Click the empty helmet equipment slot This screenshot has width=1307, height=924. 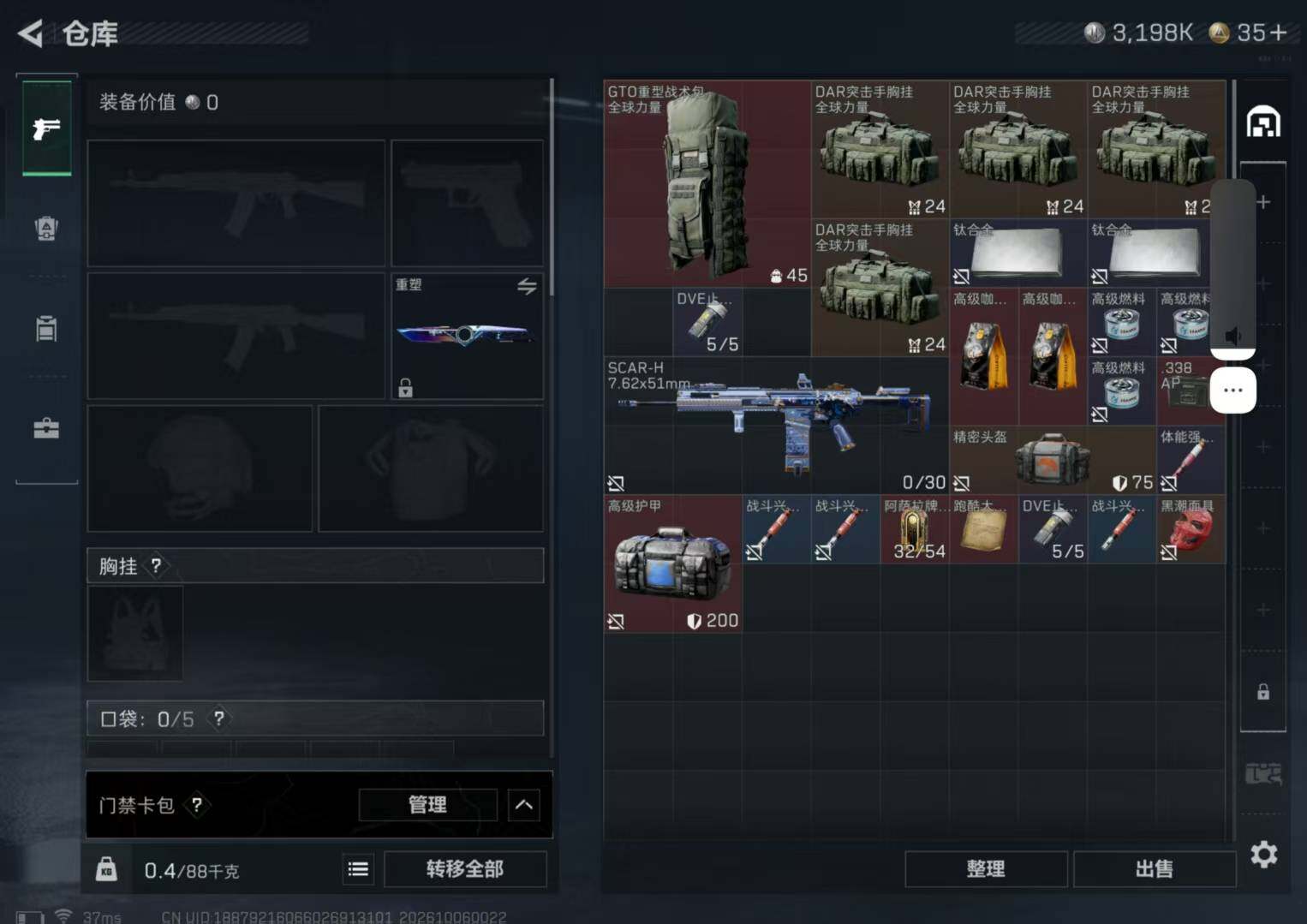200,468
